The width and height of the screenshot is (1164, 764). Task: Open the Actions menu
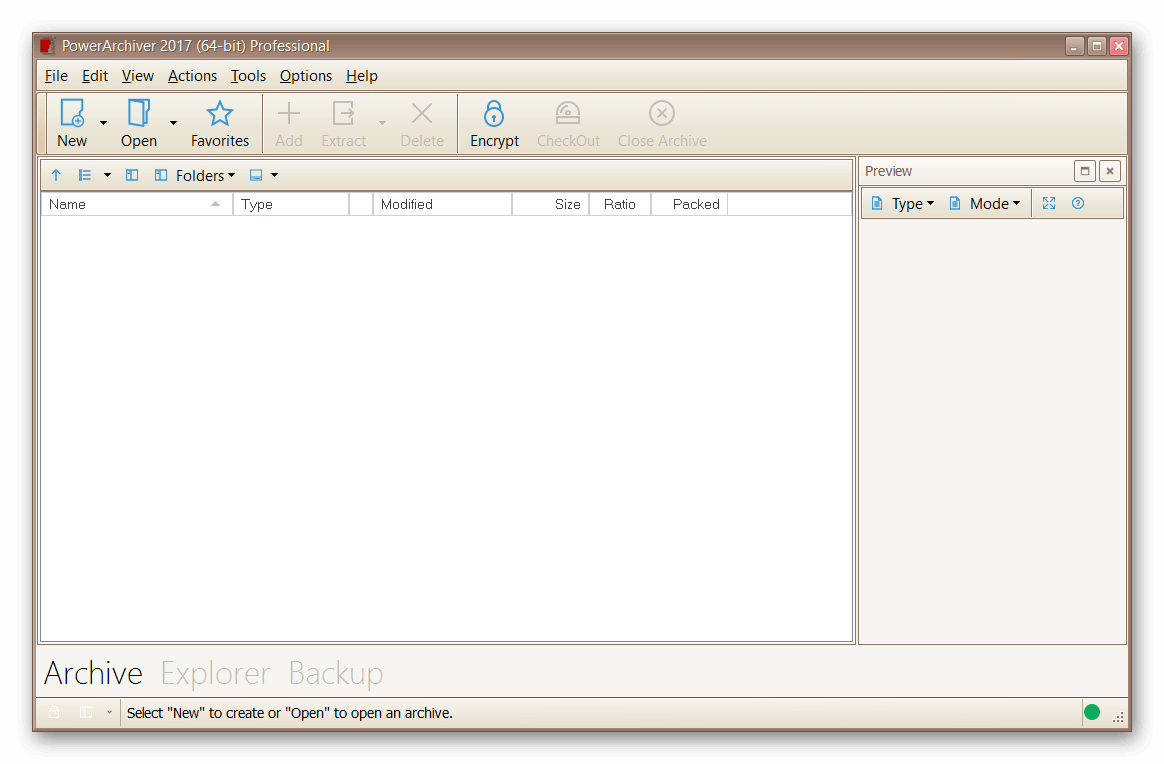[192, 76]
